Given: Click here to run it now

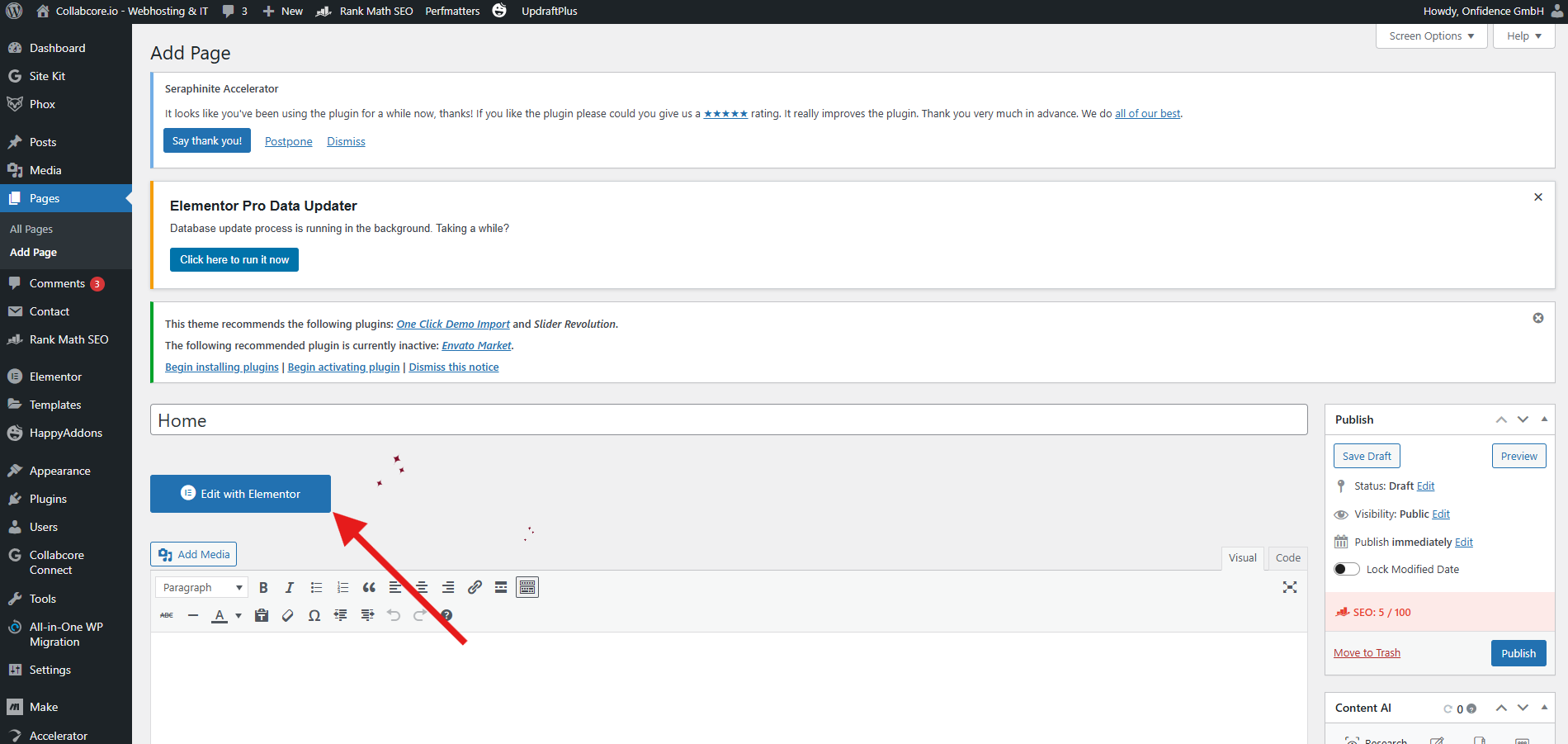Looking at the screenshot, I should [x=234, y=260].
